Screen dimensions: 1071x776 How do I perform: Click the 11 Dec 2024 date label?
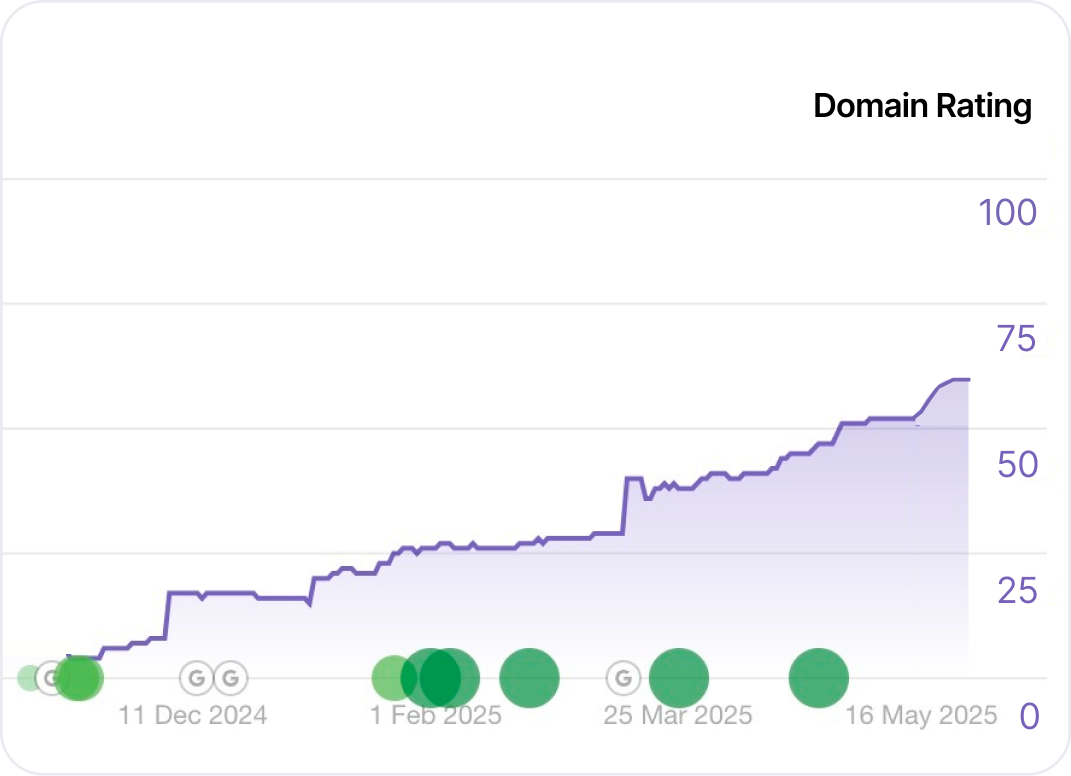(x=193, y=715)
